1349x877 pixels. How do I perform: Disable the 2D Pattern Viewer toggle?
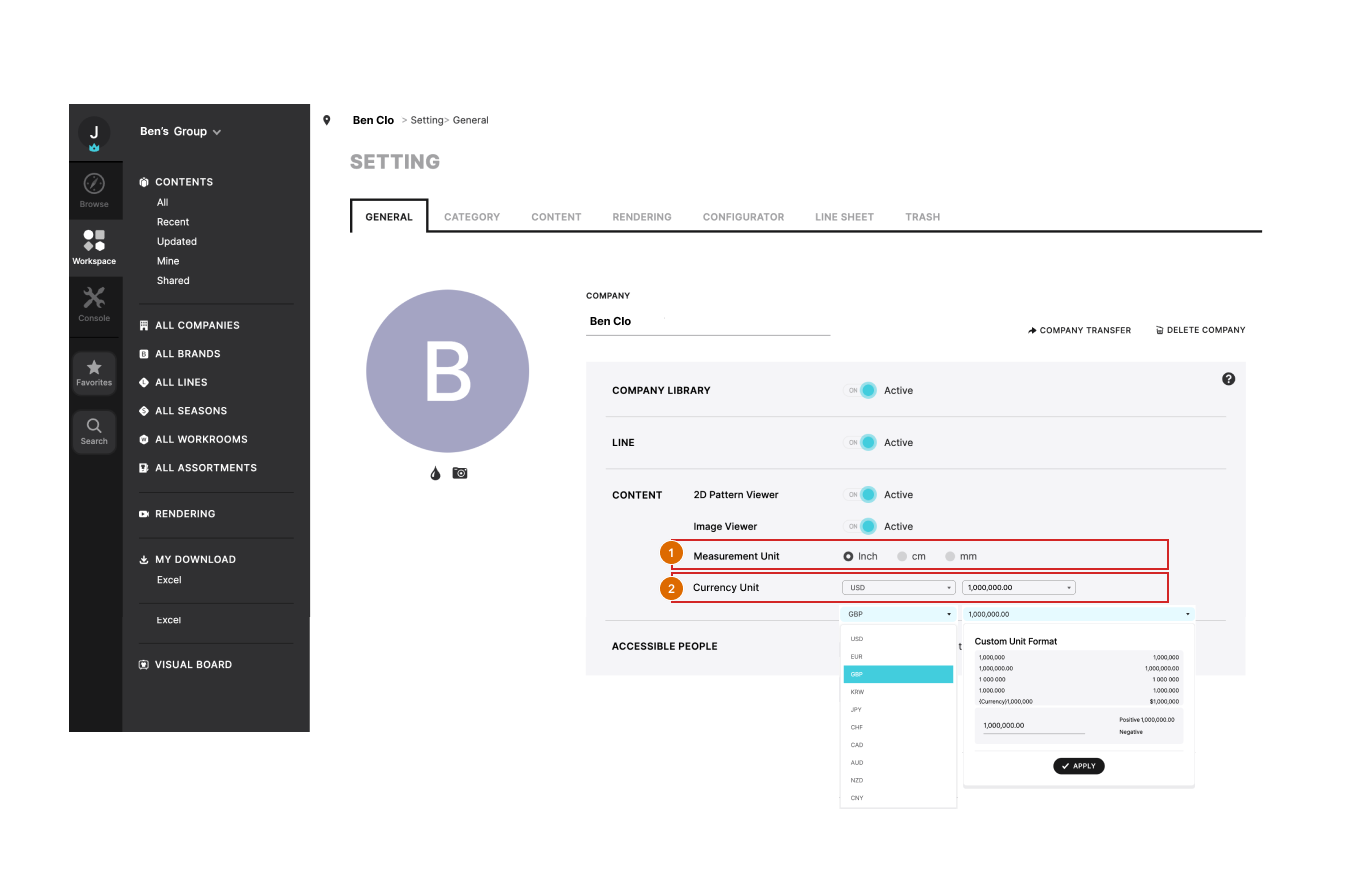pos(862,495)
